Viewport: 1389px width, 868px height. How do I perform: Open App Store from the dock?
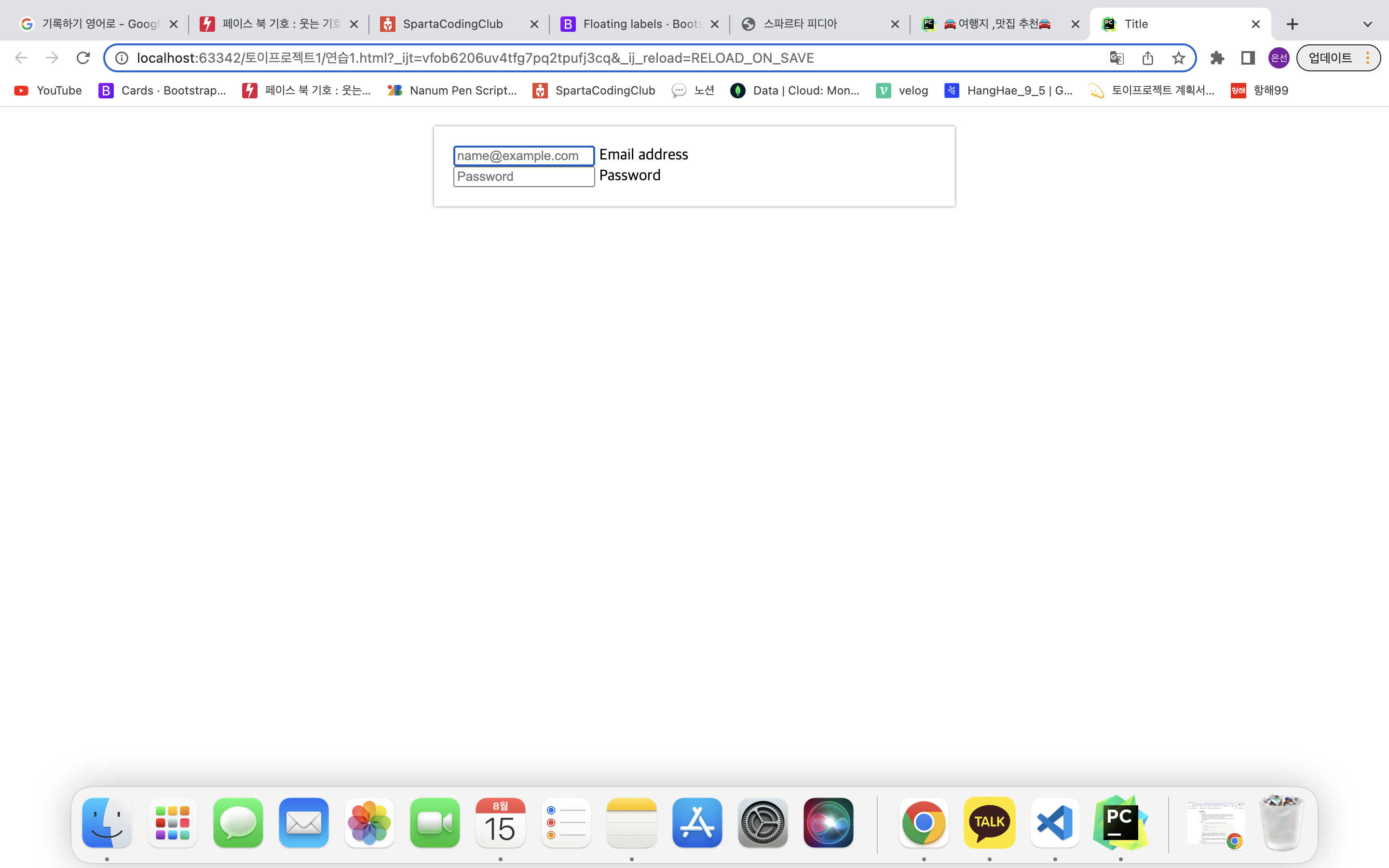(x=697, y=823)
